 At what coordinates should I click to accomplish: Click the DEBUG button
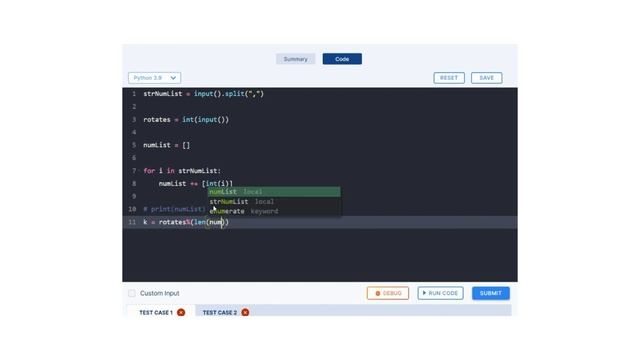coord(388,293)
